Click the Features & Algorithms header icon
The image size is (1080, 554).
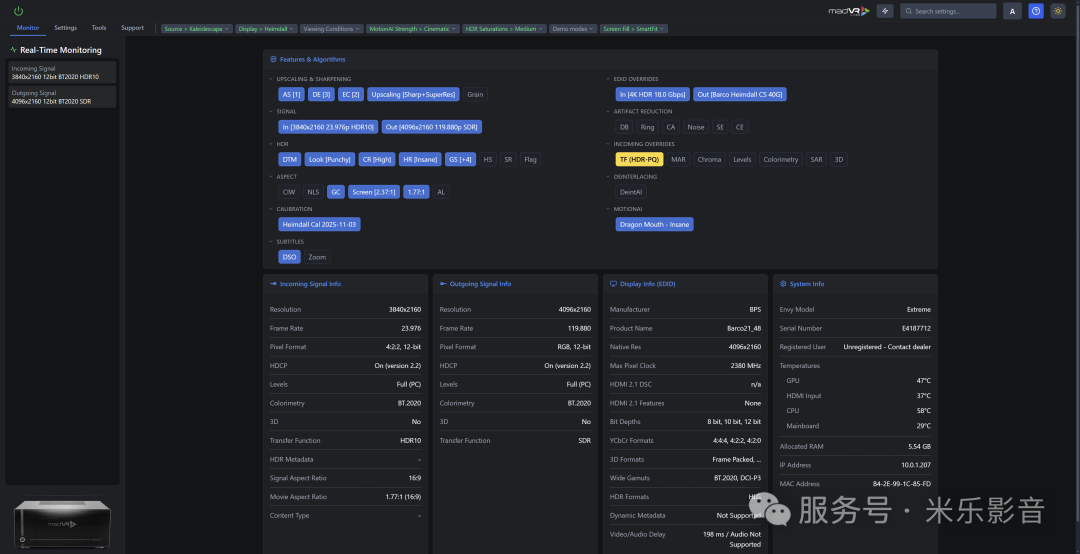(x=273, y=60)
